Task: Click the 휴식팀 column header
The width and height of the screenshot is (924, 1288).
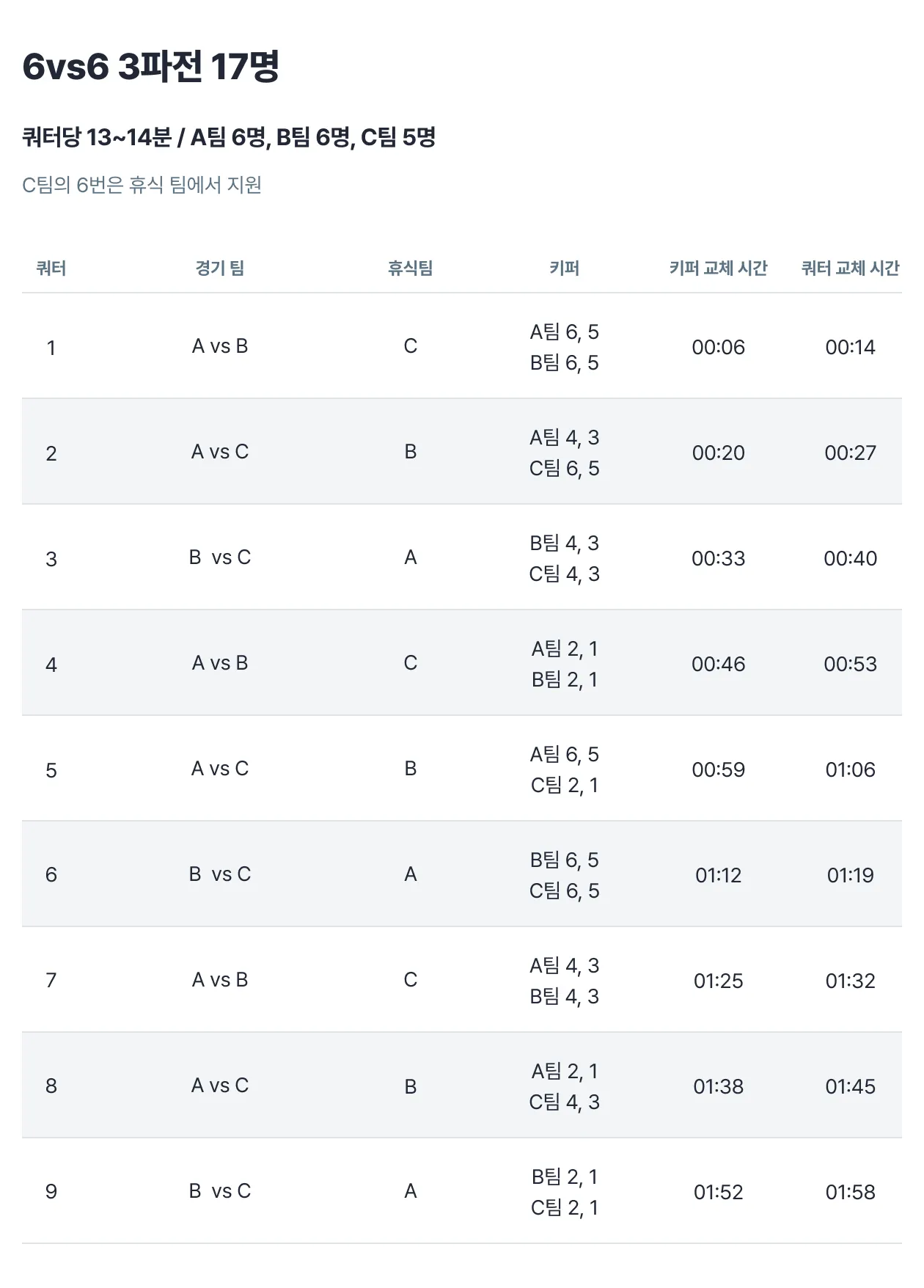Action: point(411,268)
